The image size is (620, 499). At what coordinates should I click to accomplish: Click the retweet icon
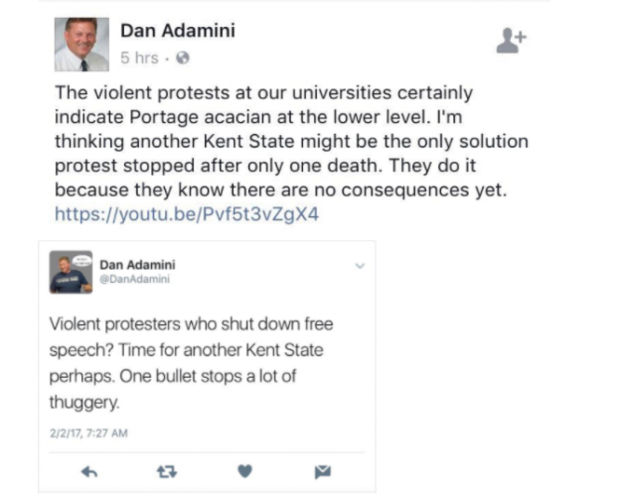(x=167, y=472)
